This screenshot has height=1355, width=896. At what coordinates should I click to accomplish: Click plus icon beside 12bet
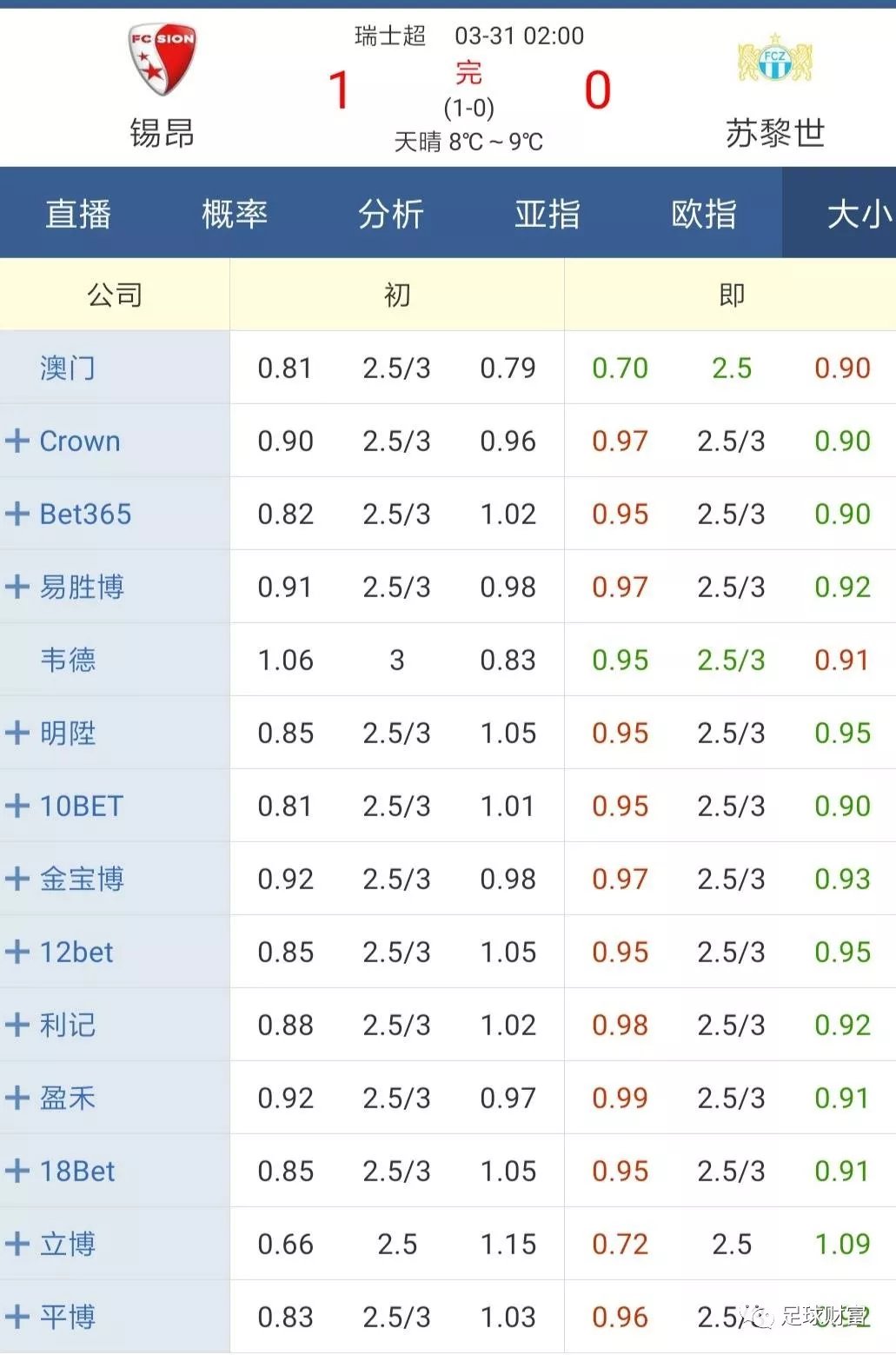17,952
